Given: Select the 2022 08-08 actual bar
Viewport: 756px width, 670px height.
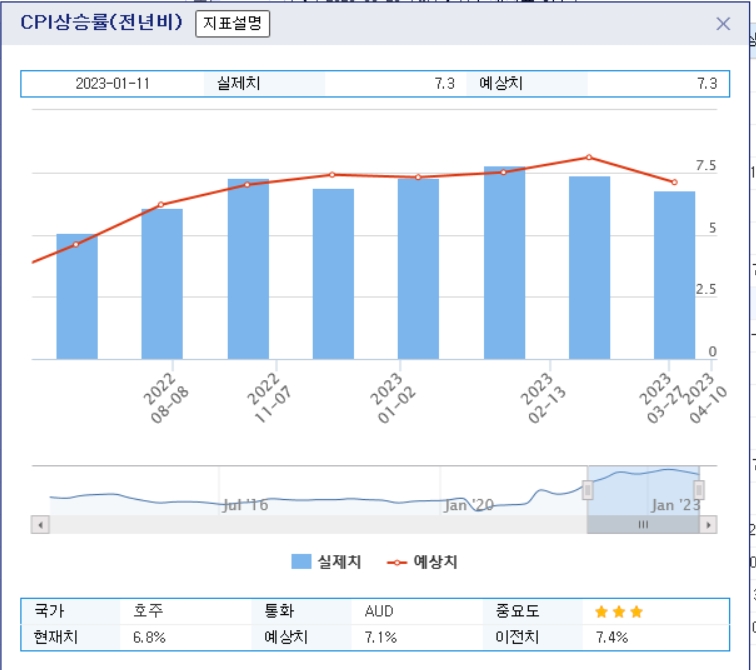Looking at the screenshot, I should [x=162, y=284].
